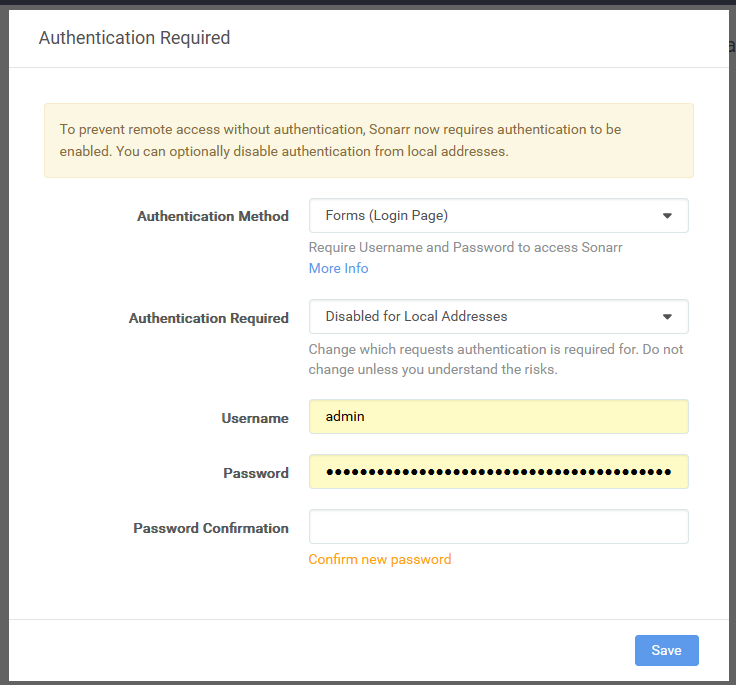Open the Authentication Required dropdown
This screenshot has height=685, width=736.
pos(498,316)
